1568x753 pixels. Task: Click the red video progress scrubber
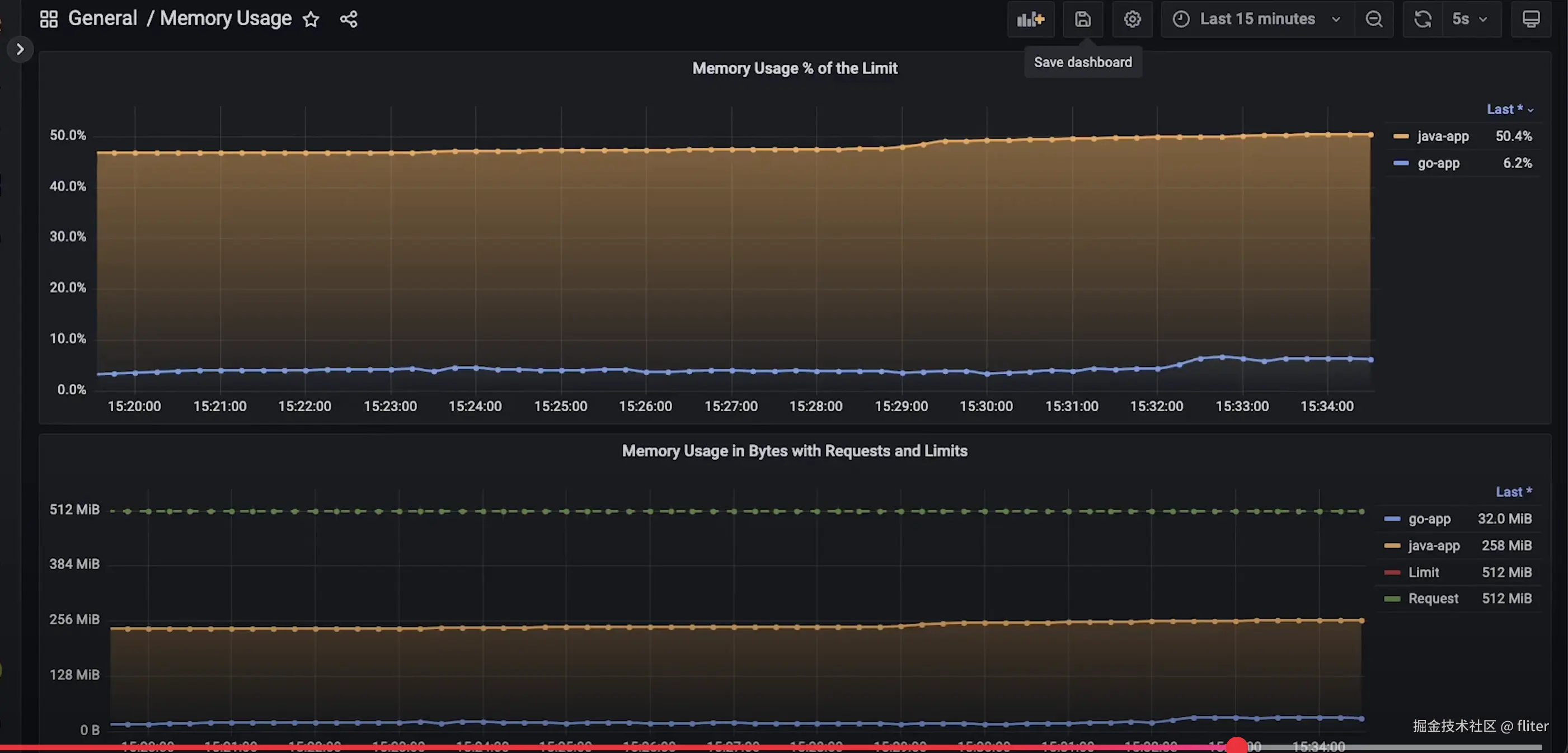click(x=1236, y=746)
